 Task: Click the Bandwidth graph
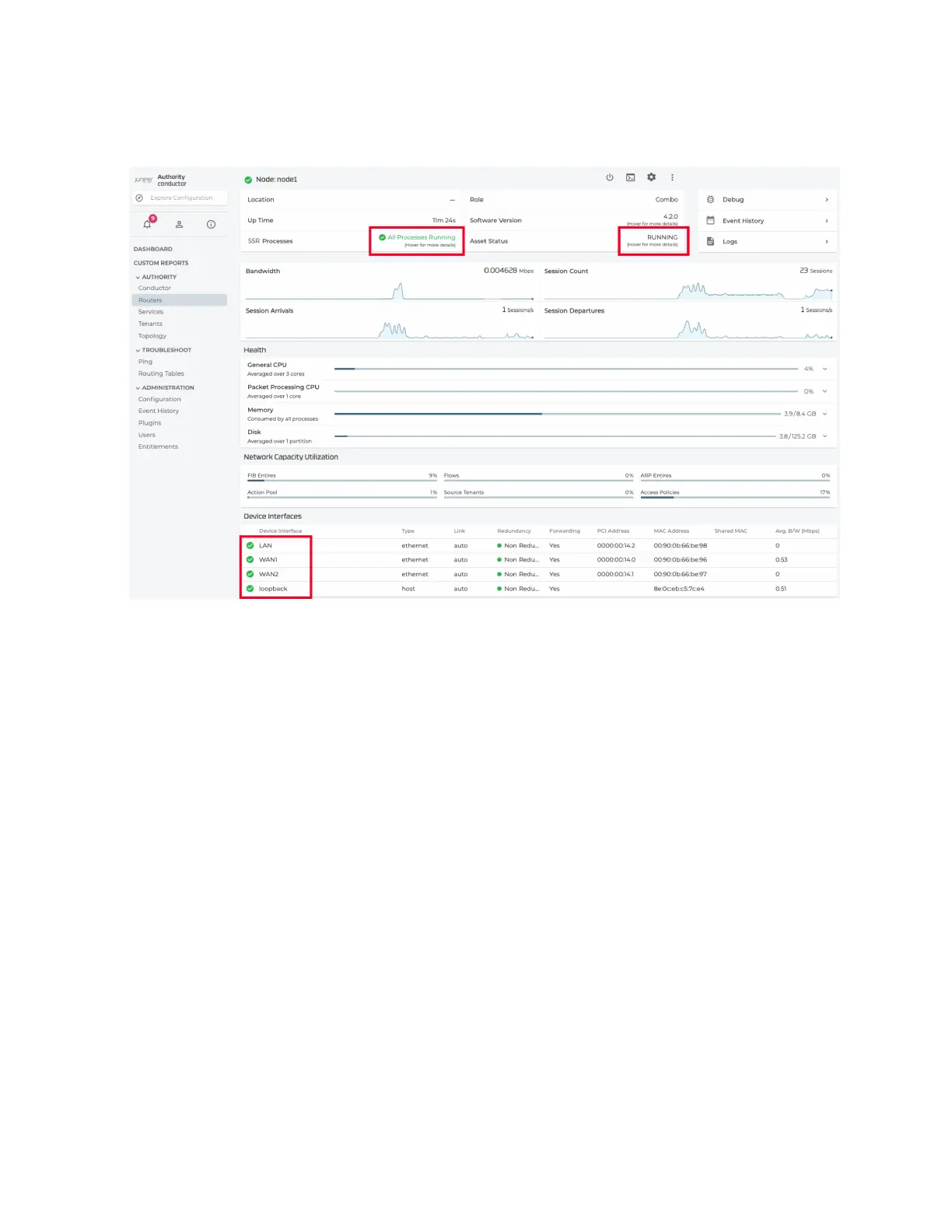389,292
